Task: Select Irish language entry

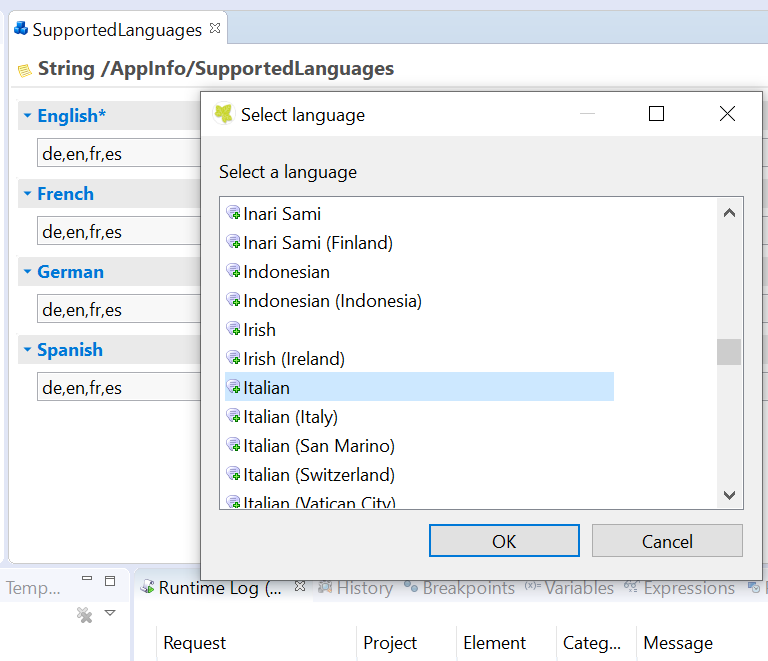Action: click(259, 330)
